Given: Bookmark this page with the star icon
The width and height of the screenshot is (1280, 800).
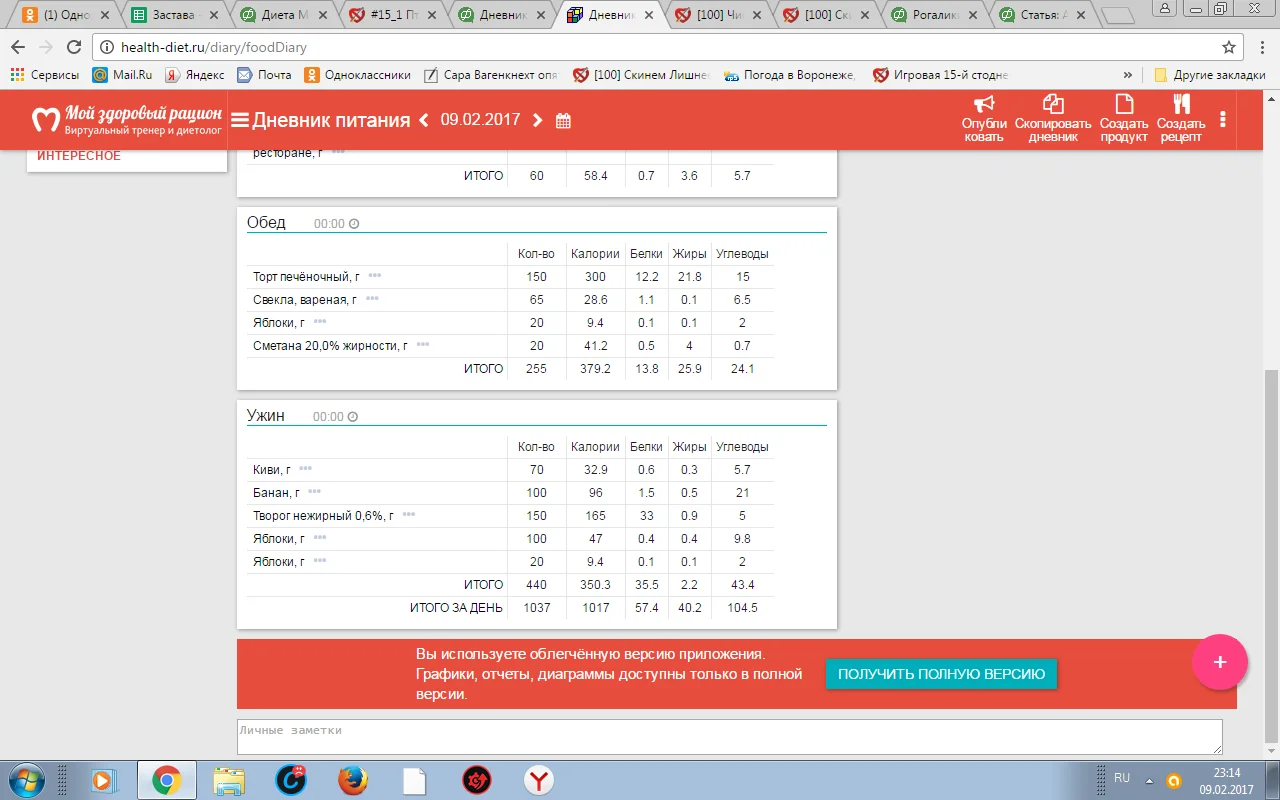Looking at the screenshot, I should 1229,47.
